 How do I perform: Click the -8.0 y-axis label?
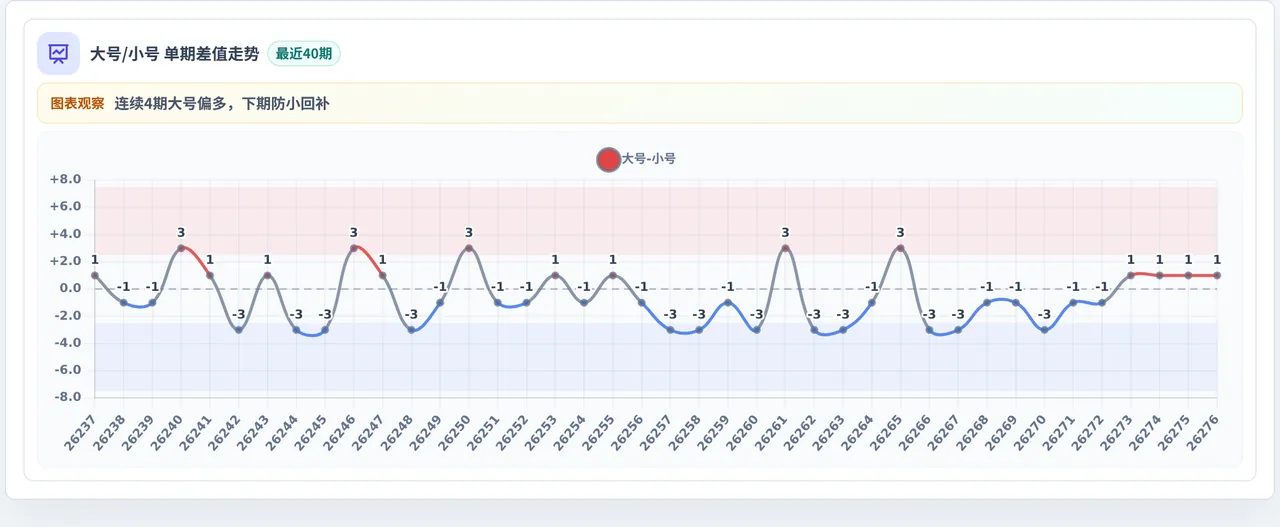(66, 397)
